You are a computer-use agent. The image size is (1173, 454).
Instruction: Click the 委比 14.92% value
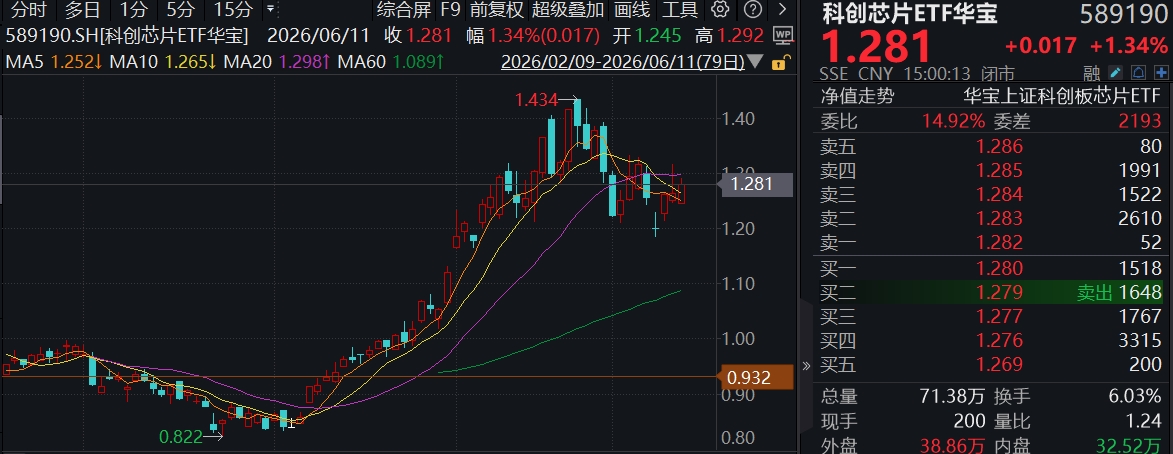[x=953, y=121]
